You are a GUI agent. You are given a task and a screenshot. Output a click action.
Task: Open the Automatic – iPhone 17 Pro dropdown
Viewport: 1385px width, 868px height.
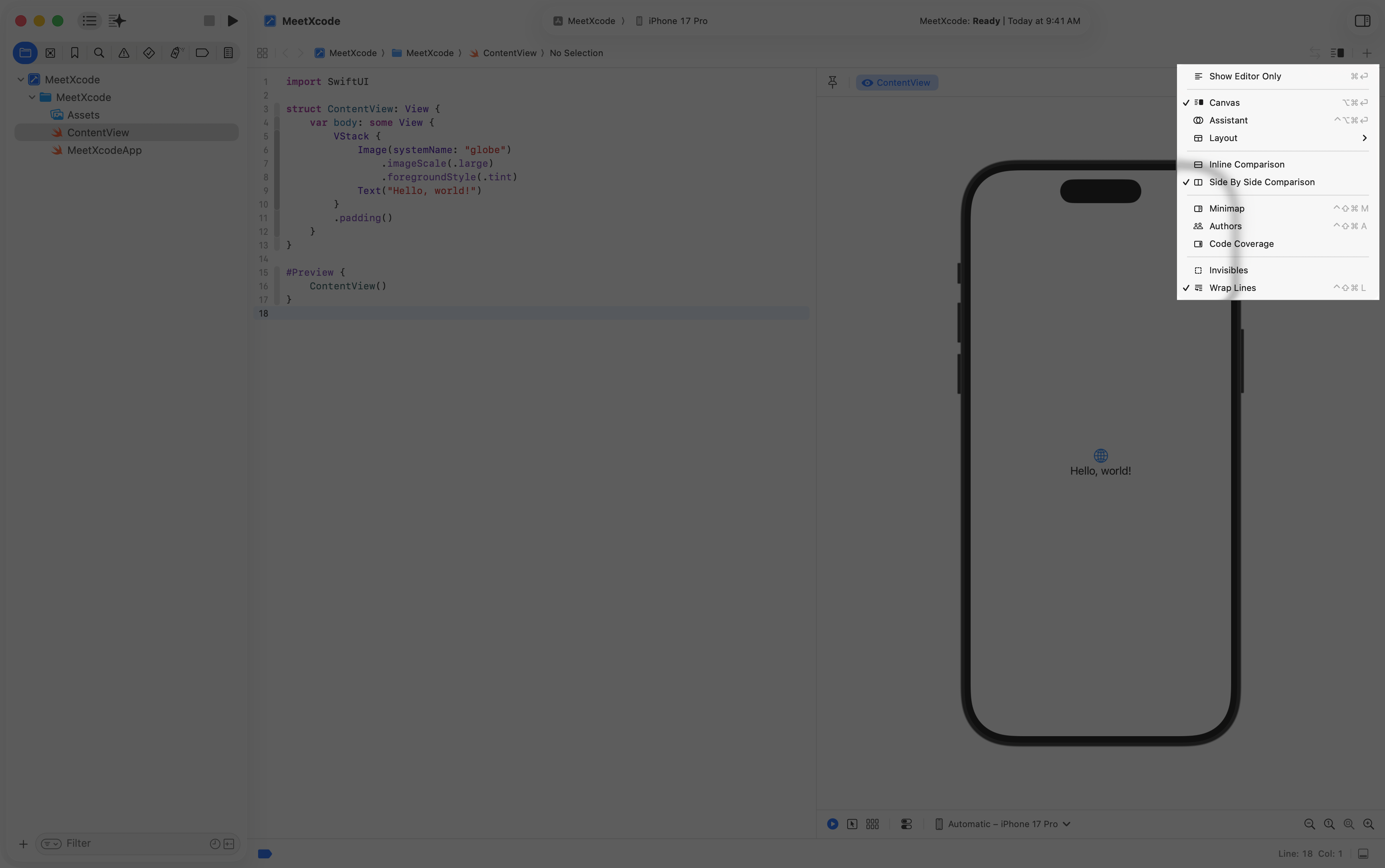pyautogui.click(x=1003, y=824)
